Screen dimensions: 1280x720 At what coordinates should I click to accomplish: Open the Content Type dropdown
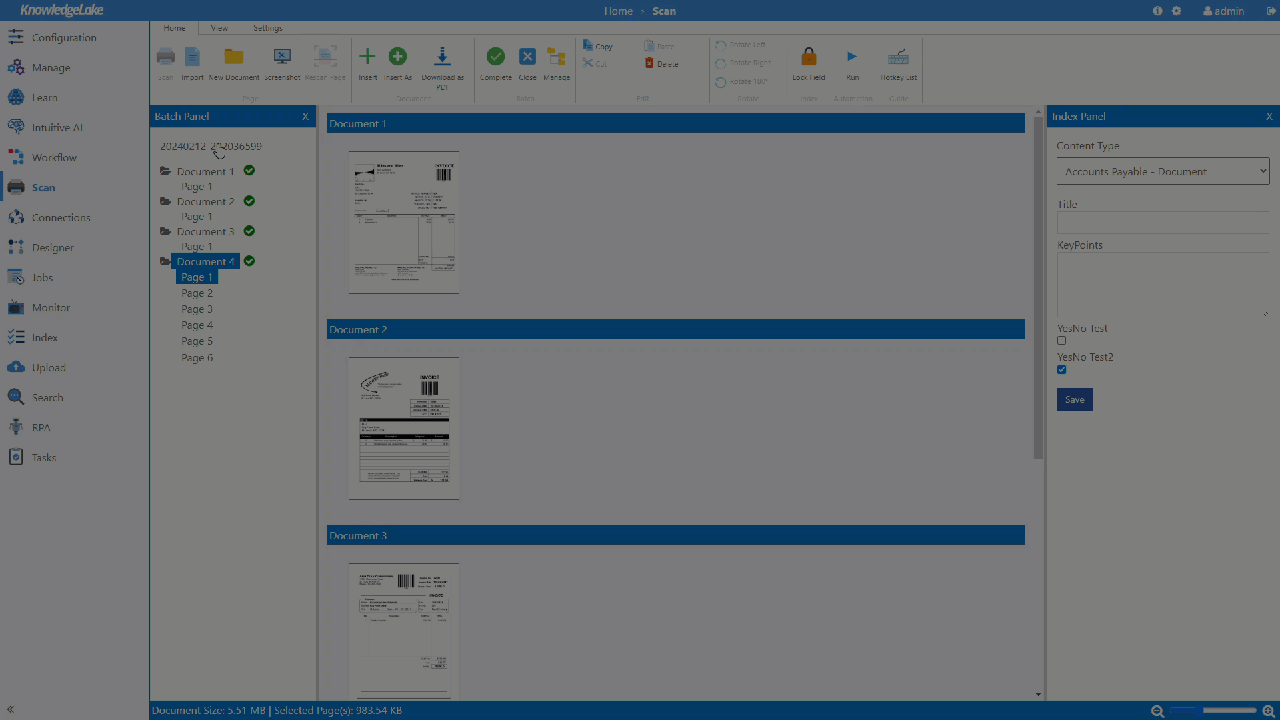[1162, 172]
